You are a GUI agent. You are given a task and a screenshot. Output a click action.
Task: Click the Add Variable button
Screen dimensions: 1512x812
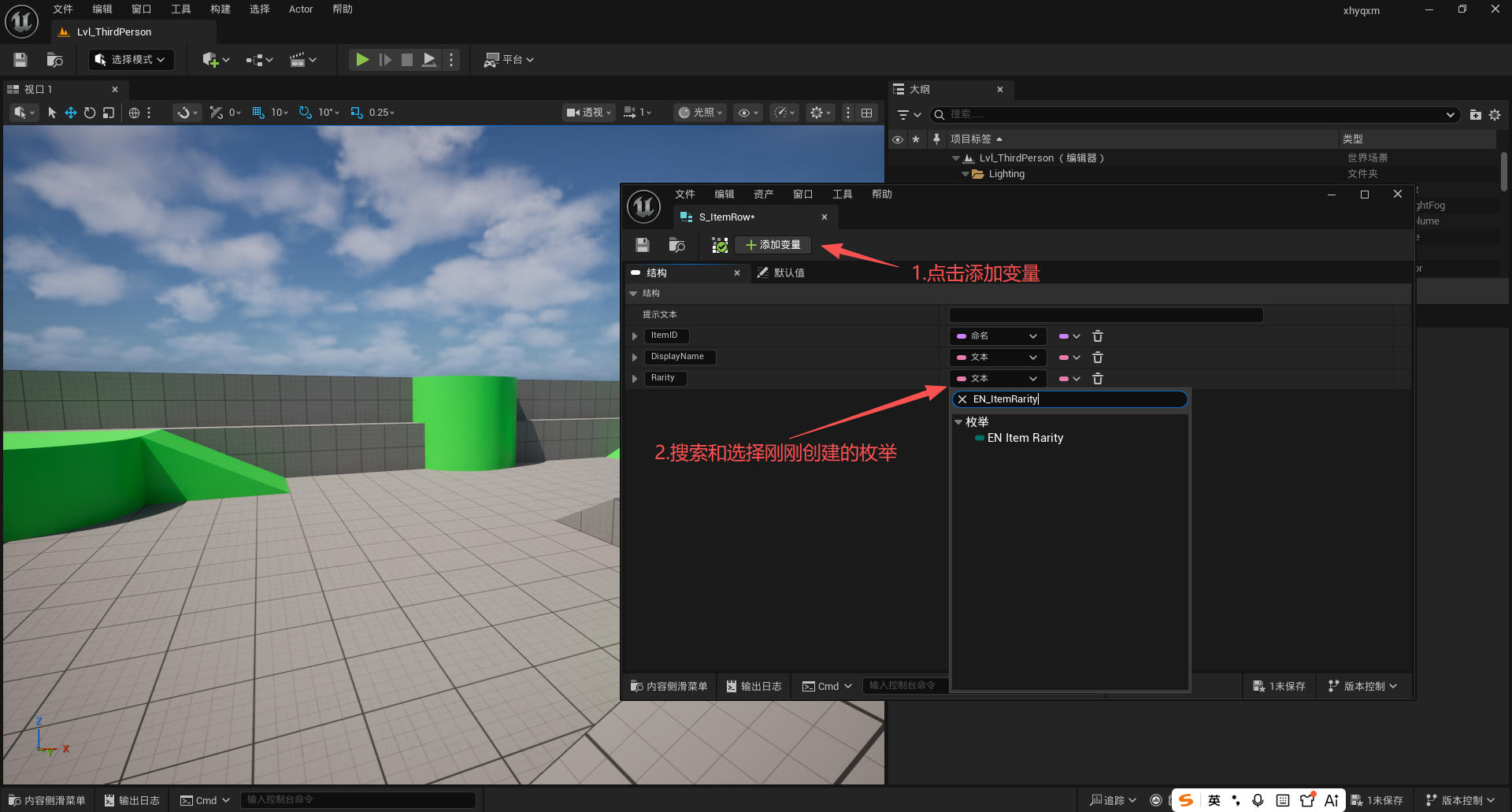773,245
